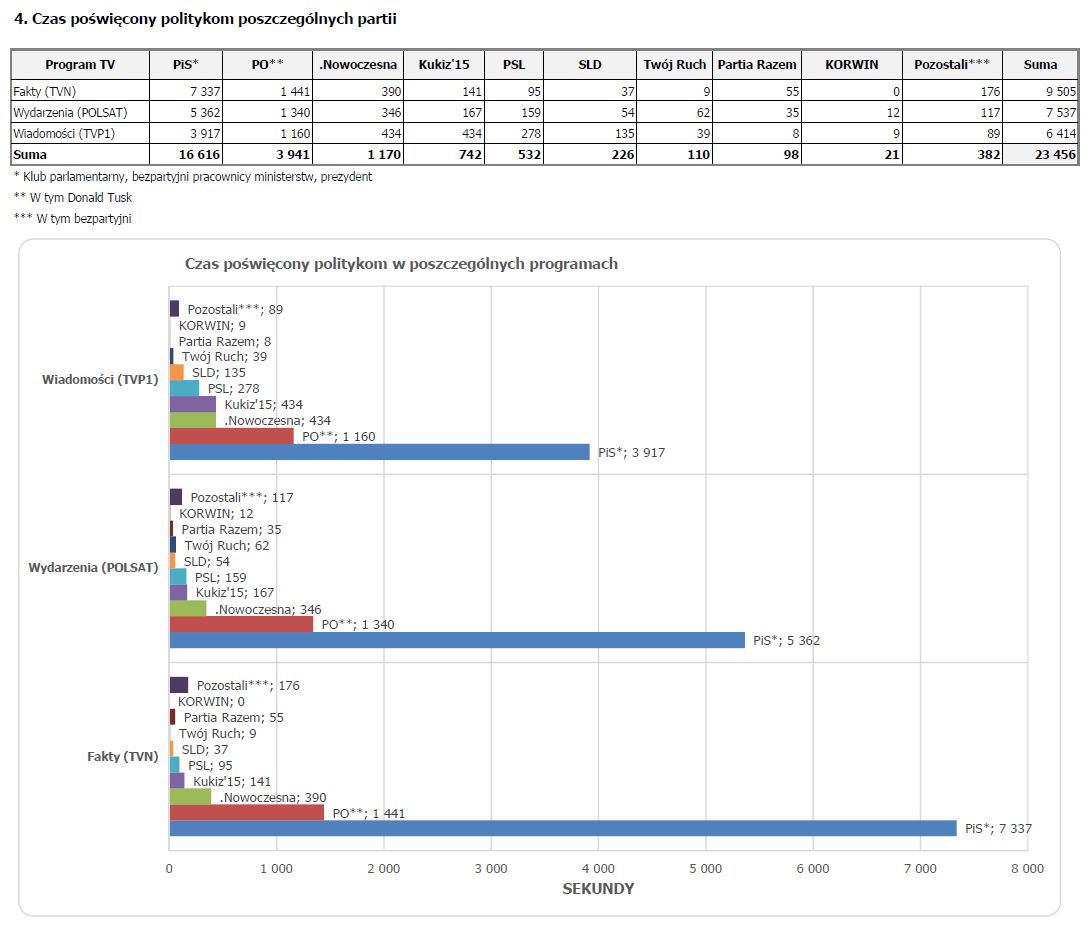Click the chart's 'Fakty (TVN)' axis category label
This screenshot has height=926, width=1087.
pyautogui.click(x=122, y=756)
